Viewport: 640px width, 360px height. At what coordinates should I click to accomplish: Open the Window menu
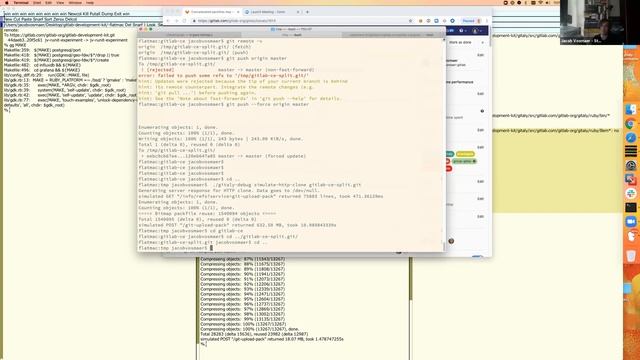tap(75, 2)
